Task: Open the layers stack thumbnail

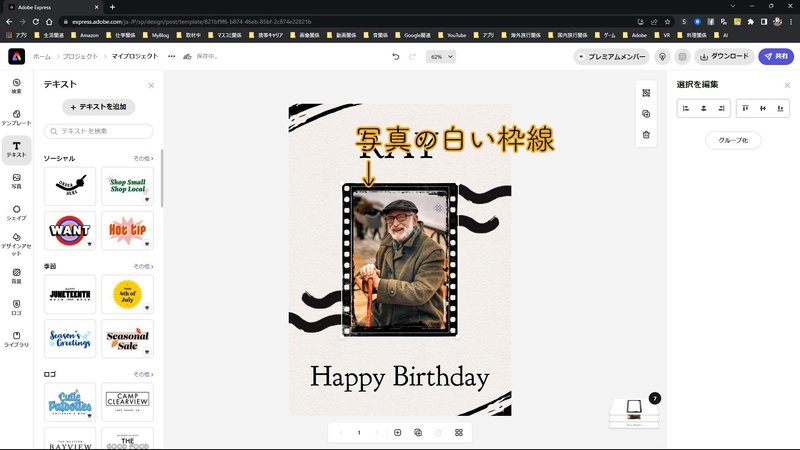Action: [634, 412]
